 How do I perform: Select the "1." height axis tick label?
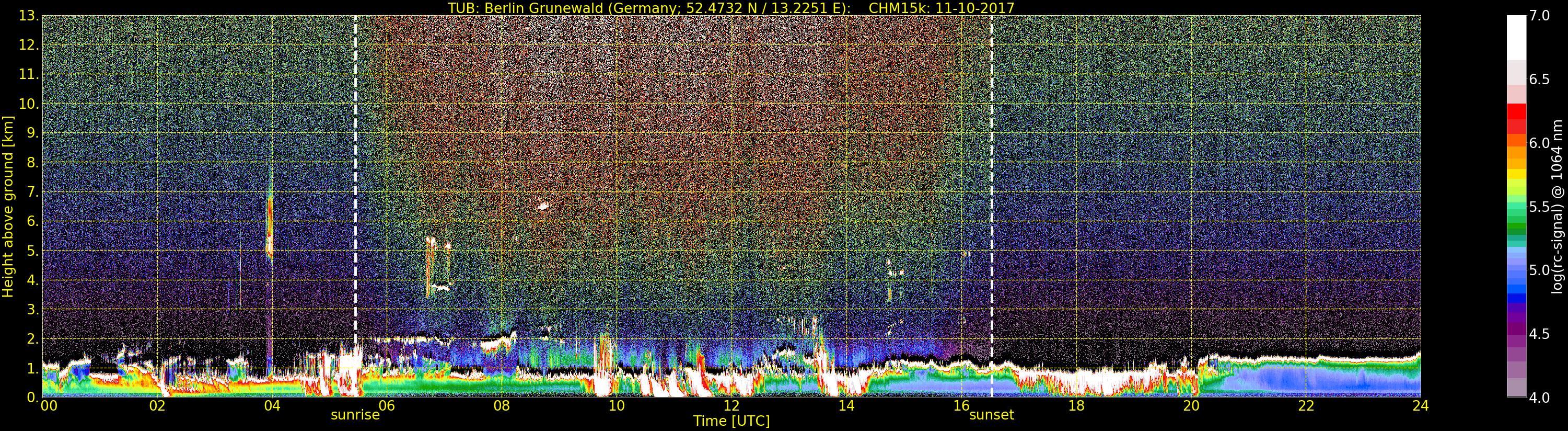(33, 368)
